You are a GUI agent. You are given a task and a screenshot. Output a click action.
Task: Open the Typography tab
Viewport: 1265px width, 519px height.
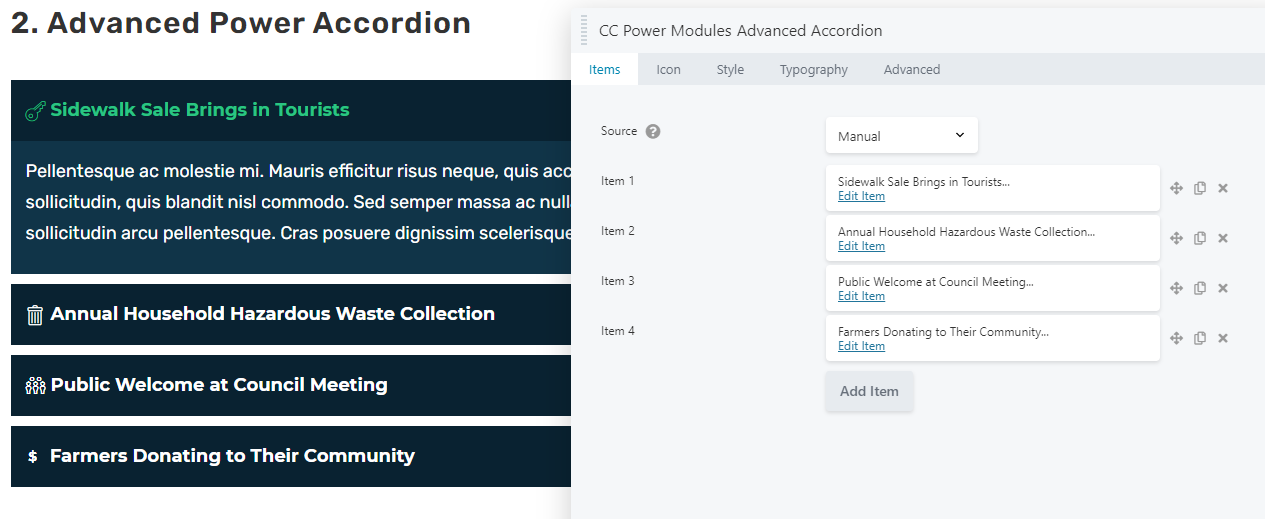click(814, 69)
